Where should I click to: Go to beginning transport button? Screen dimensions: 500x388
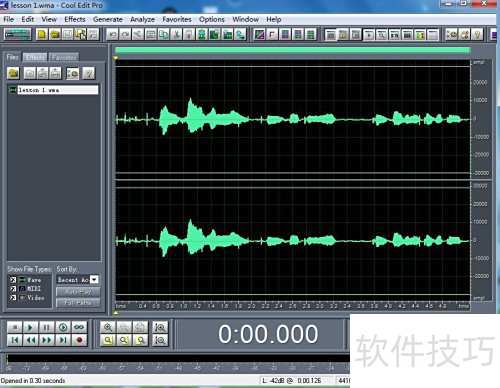click(15, 340)
